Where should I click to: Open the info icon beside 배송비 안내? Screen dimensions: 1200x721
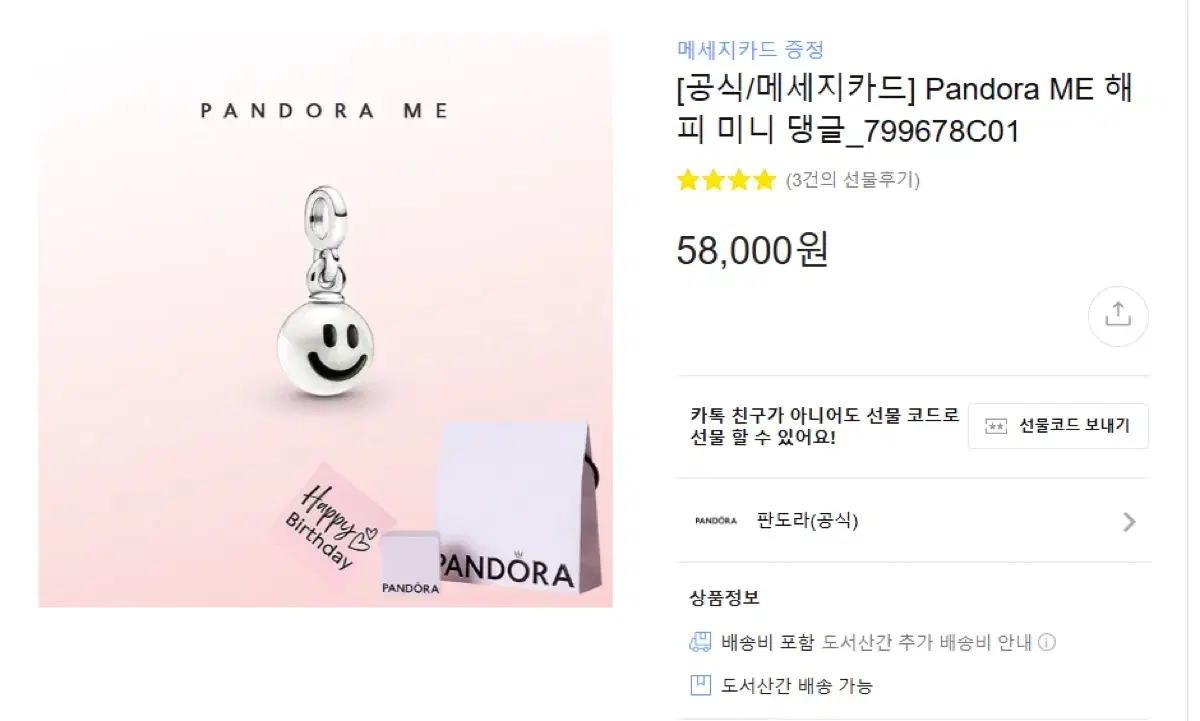click(x=1047, y=642)
